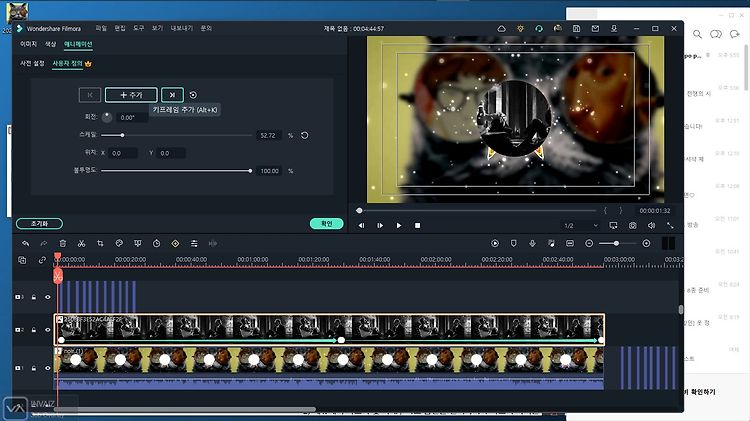
Task: Open the 내보내기 menu
Action: click(182, 28)
